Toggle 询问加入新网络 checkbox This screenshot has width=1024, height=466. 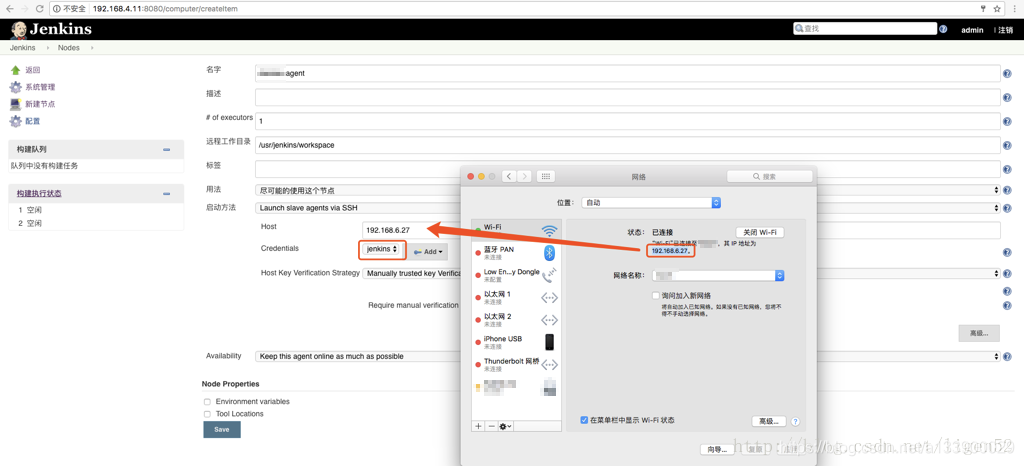click(656, 295)
